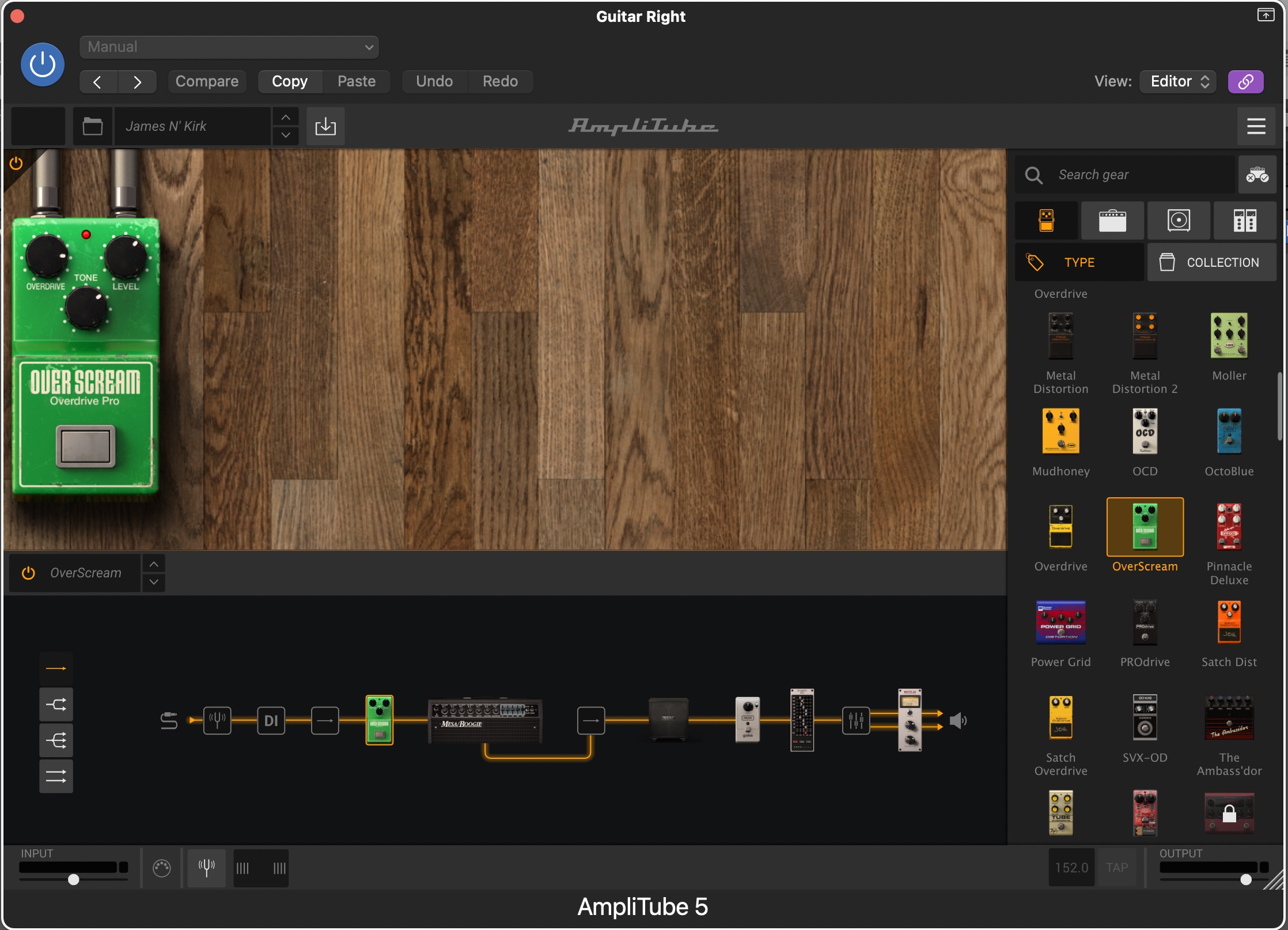The image size is (1288, 930).
Task: Select the yellow Overdrive pedal thumbnail
Action: point(1060,527)
